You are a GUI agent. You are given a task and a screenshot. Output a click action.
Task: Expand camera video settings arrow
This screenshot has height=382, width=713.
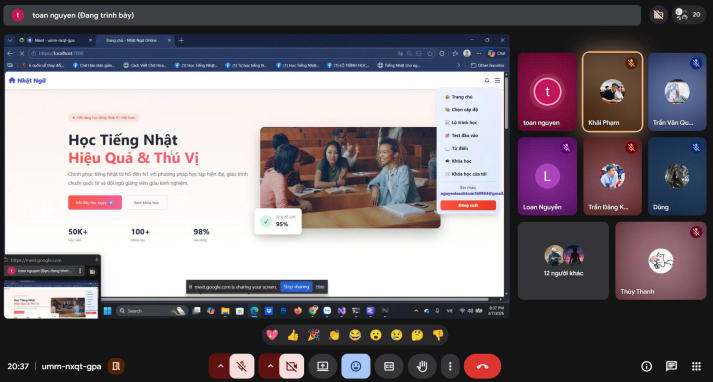(x=270, y=366)
